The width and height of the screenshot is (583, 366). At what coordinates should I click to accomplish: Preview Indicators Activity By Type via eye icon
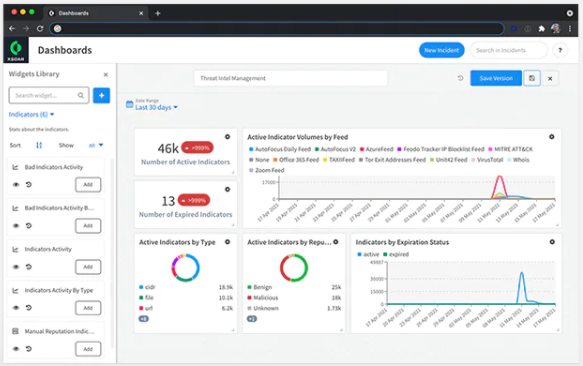point(16,308)
